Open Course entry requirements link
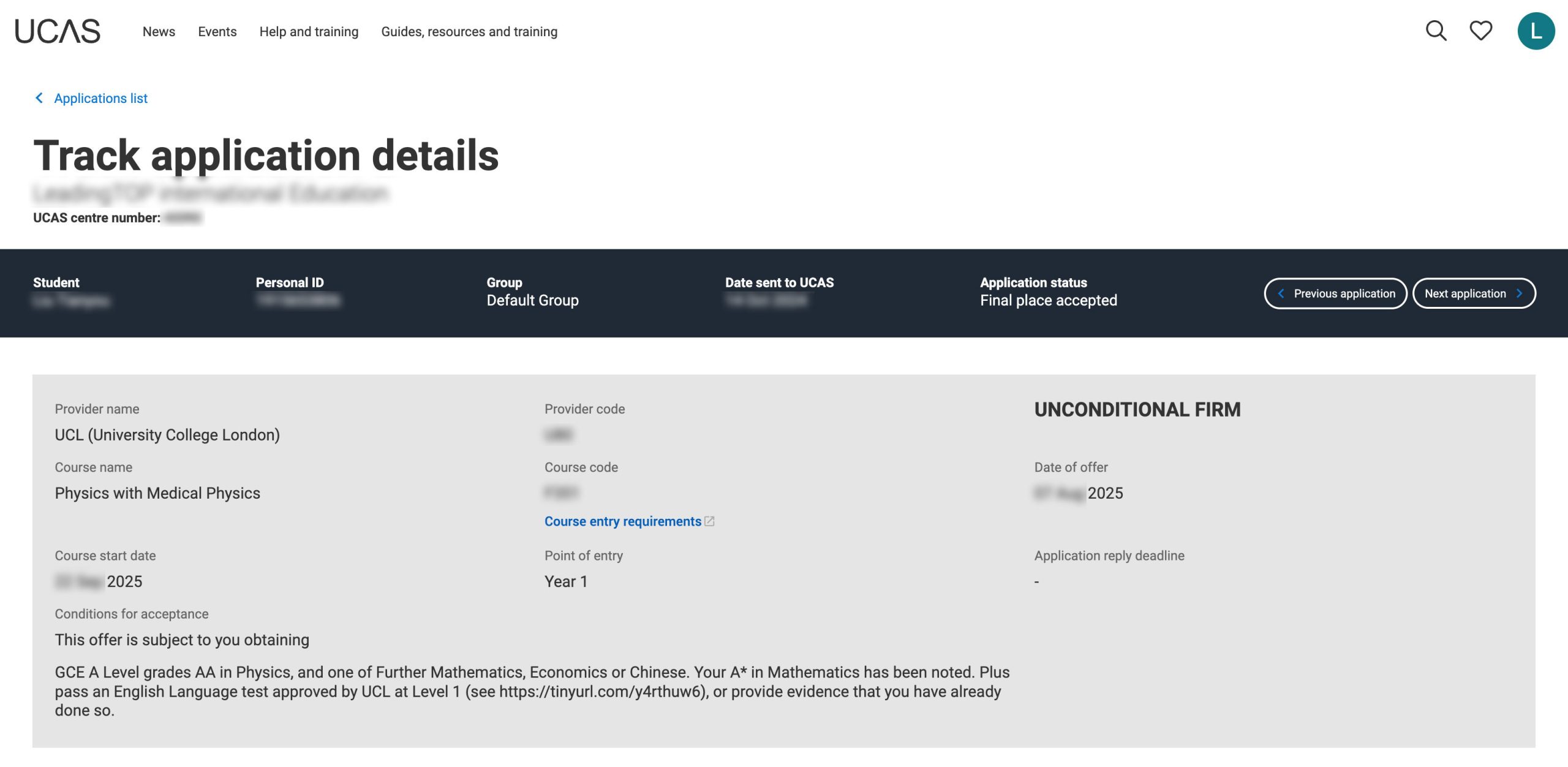The height and width of the screenshot is (767, 1568). point(622,521)
